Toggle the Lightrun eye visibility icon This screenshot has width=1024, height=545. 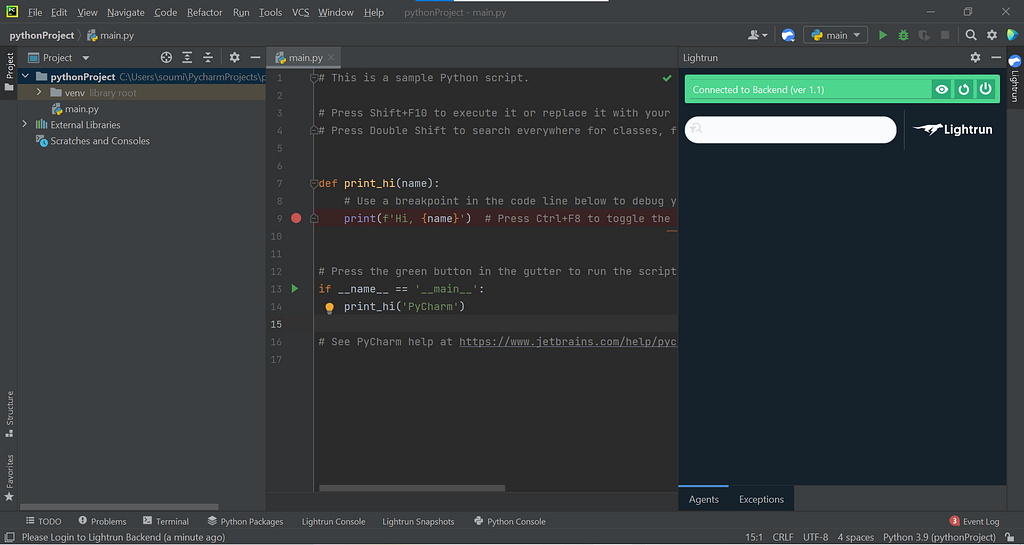click(942, 89)
